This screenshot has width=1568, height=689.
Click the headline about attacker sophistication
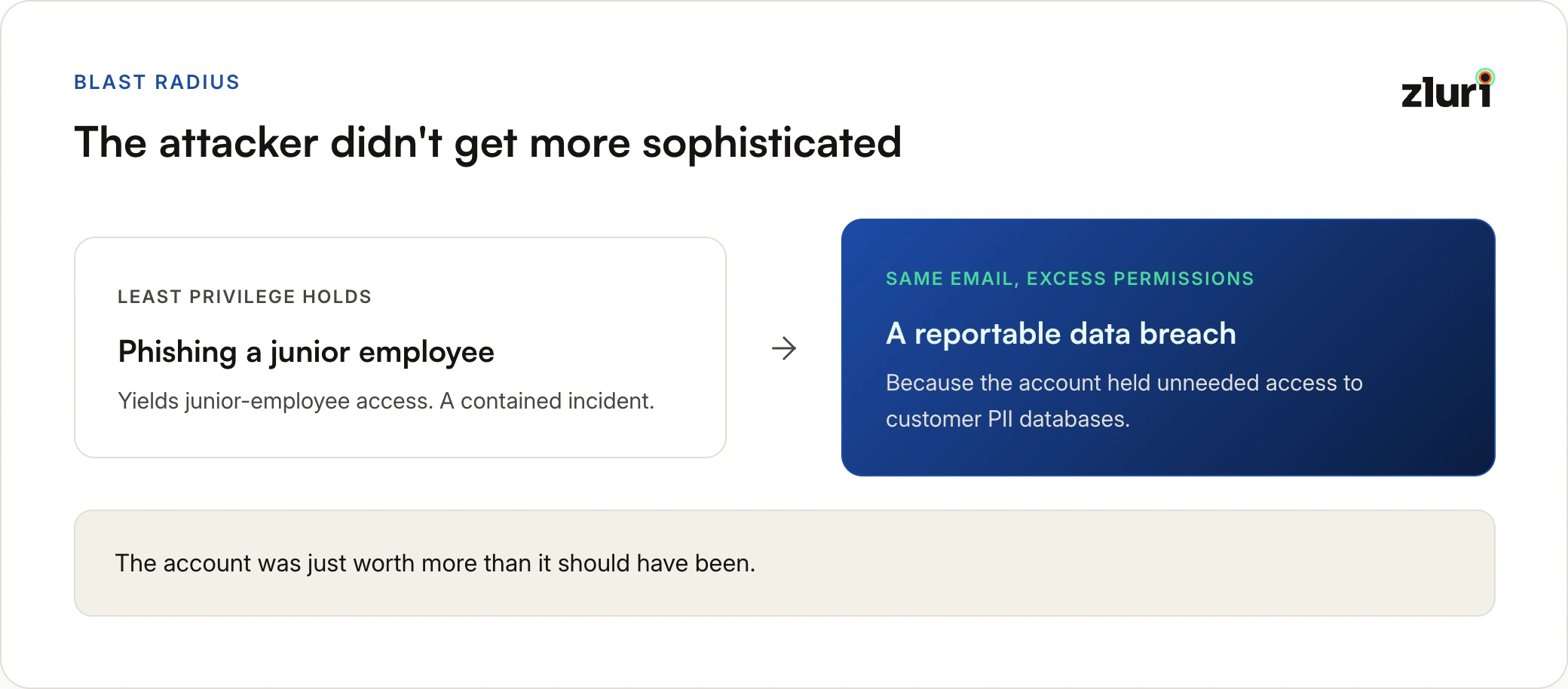(x=488, y=142)
